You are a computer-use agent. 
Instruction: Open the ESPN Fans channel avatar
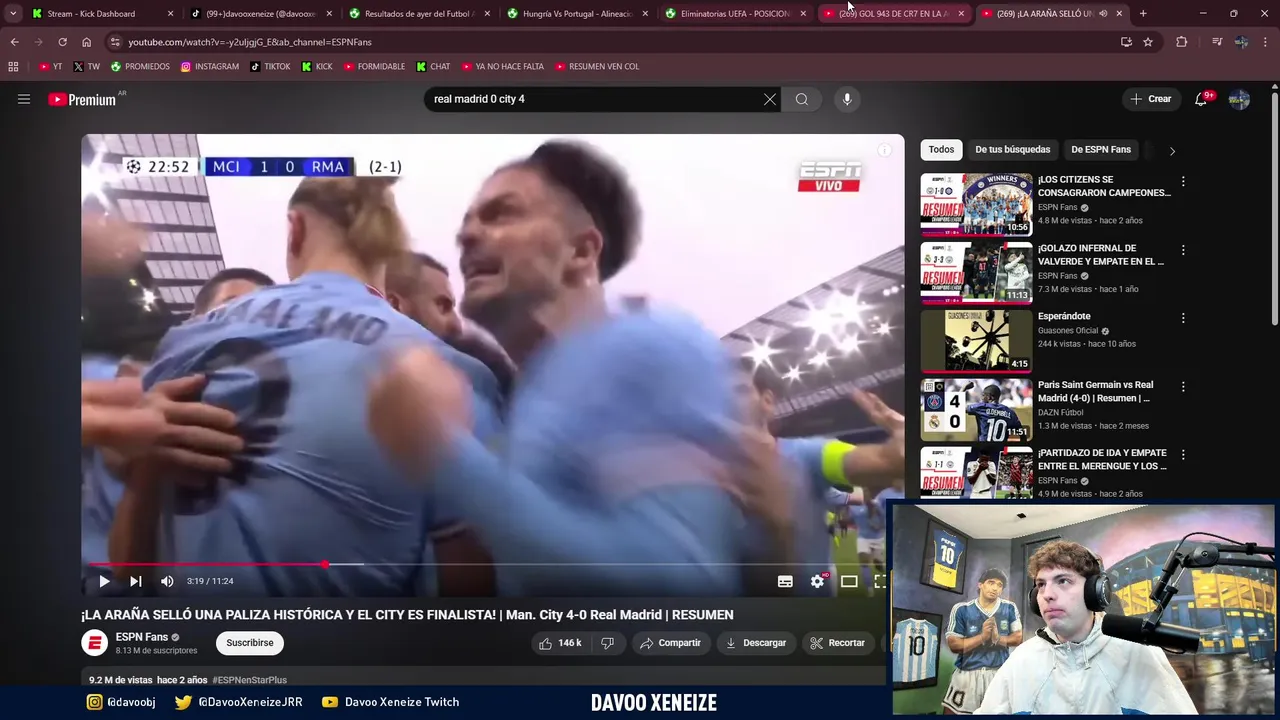click(x=94, y=643)
